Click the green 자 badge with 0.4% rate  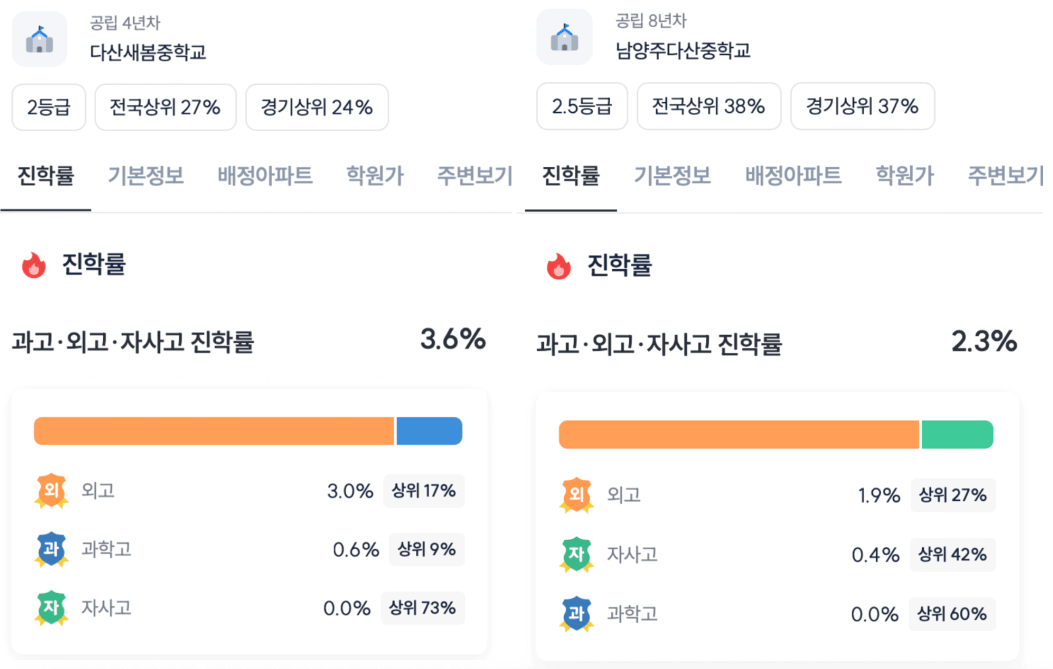[x=577, y=555]
